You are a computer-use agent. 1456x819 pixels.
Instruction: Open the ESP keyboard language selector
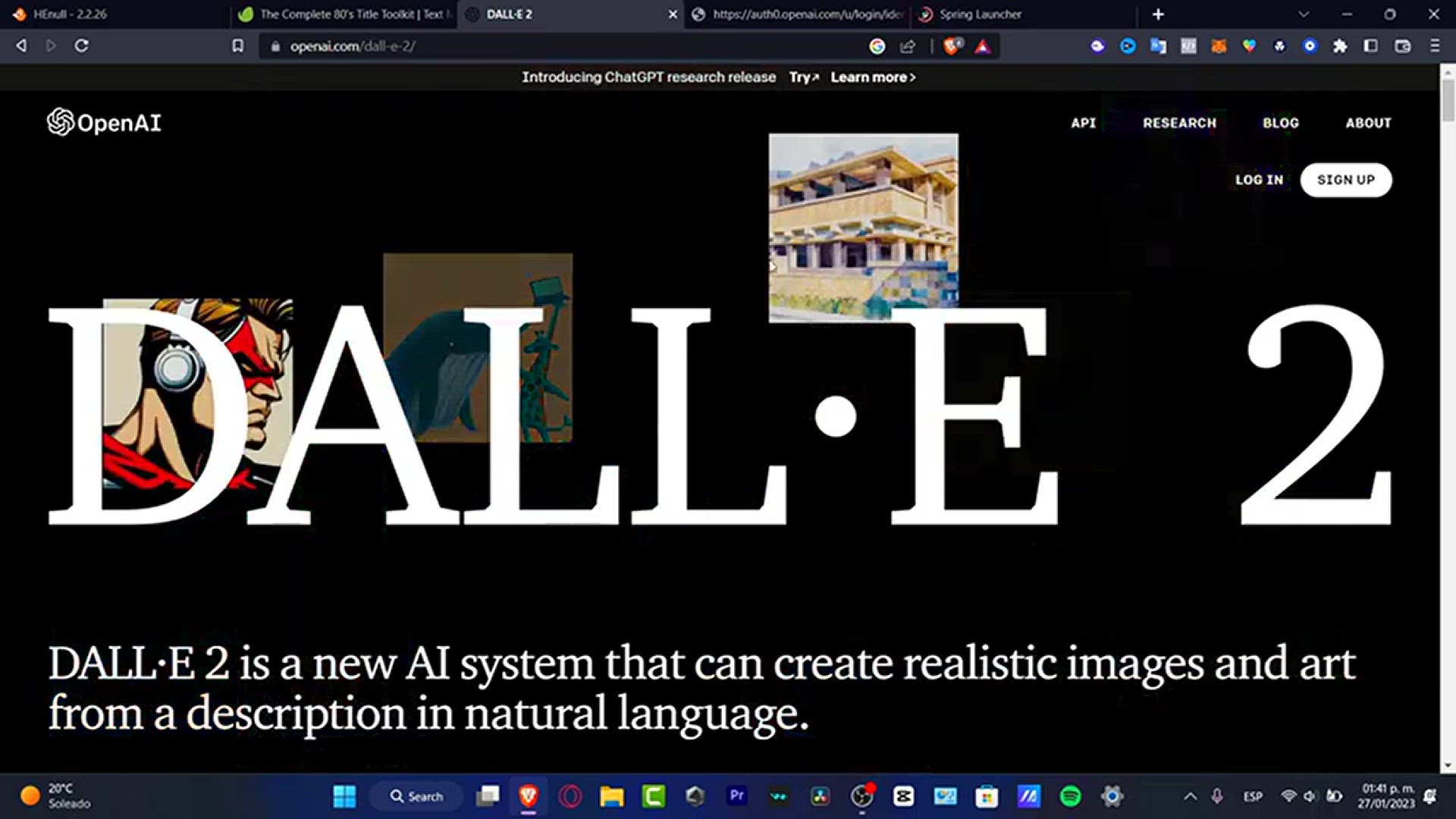pyautogui.click(x=1253, y=796)
